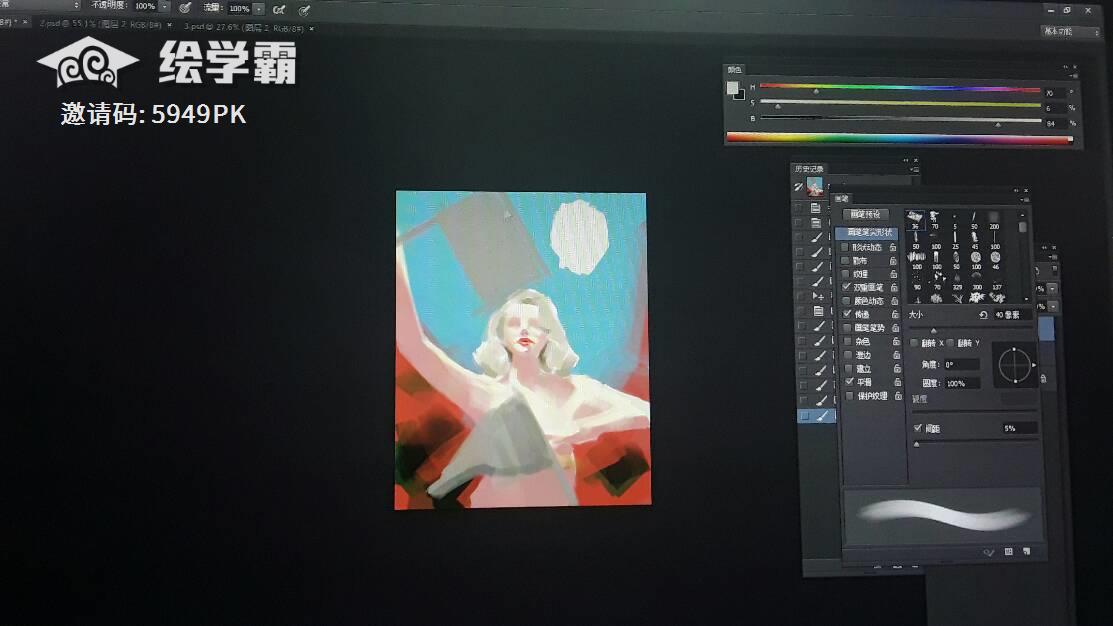The width and height of the screenshot is (1113, 626).
Task: Uncheck the 间距 spacing checkbox
Action: [918, 427]
